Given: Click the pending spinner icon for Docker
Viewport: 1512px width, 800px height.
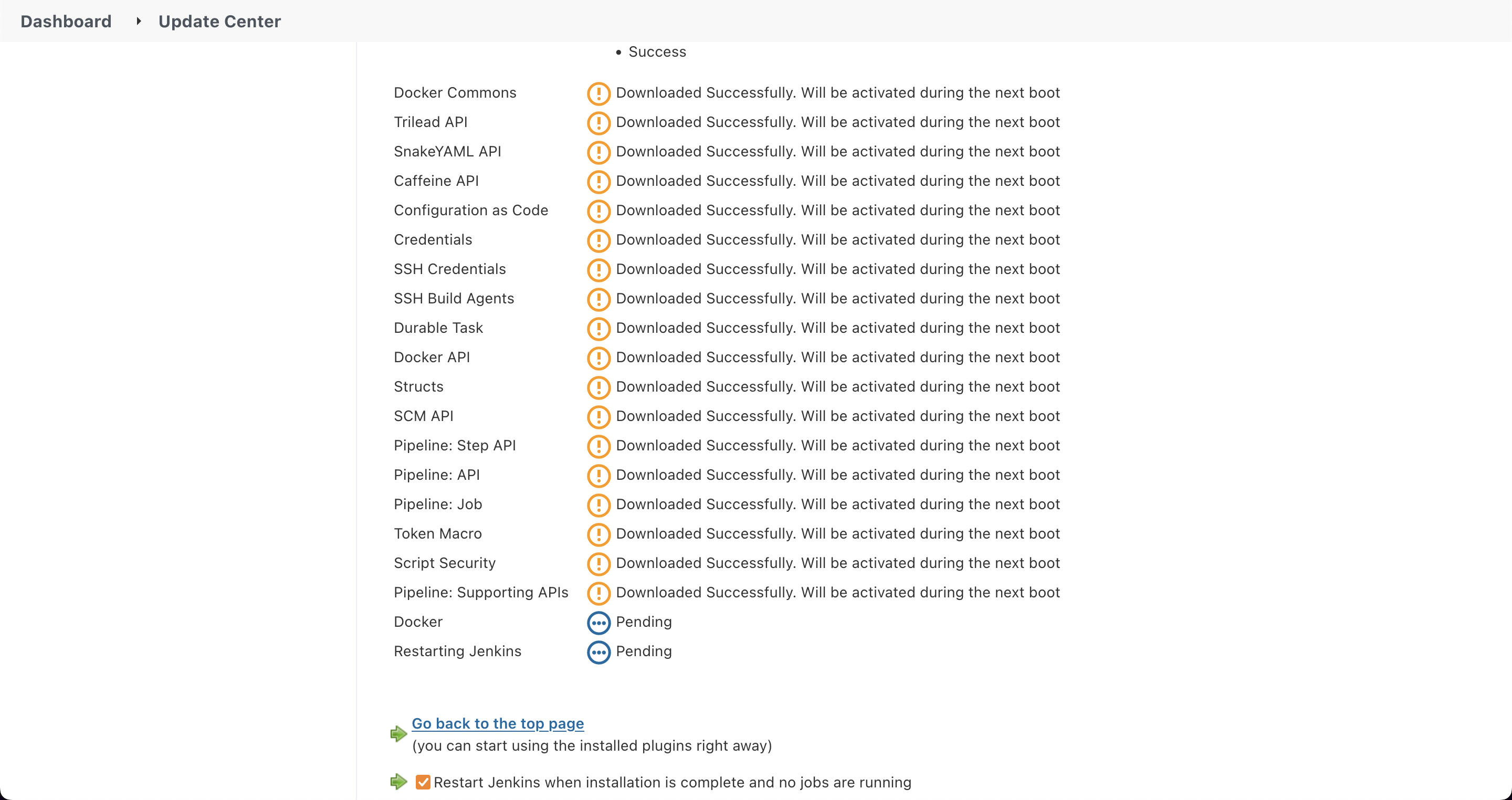Looking at the screenshot, I should [598, 622].
